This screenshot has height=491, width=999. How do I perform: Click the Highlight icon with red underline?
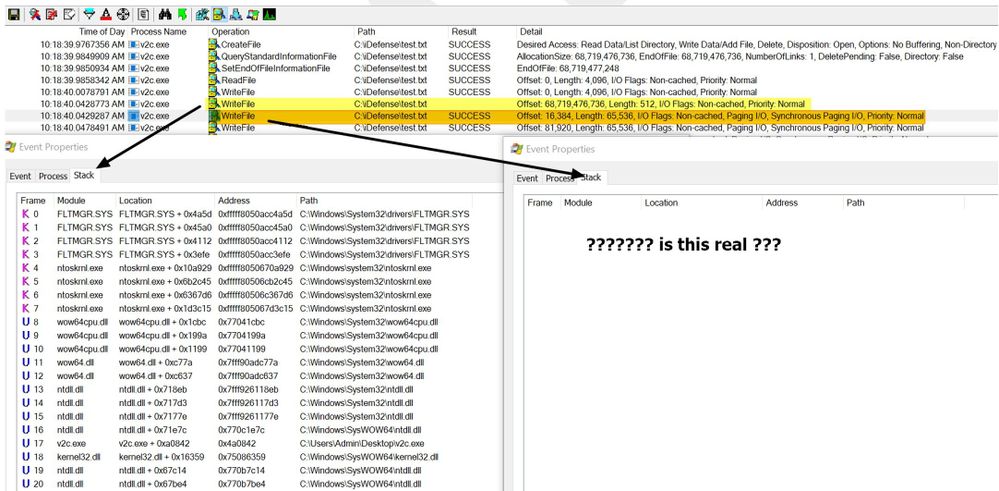tap(106, 14)
